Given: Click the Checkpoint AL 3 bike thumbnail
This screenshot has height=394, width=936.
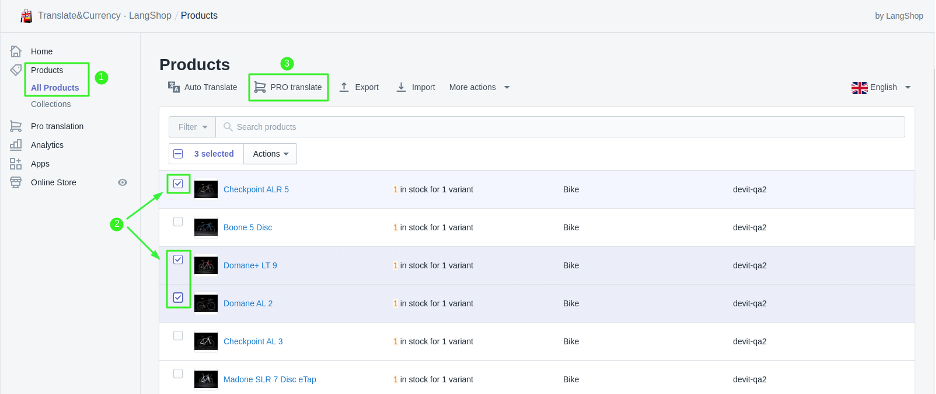Looking at the screenshot, I should click(x=206, y=341).
